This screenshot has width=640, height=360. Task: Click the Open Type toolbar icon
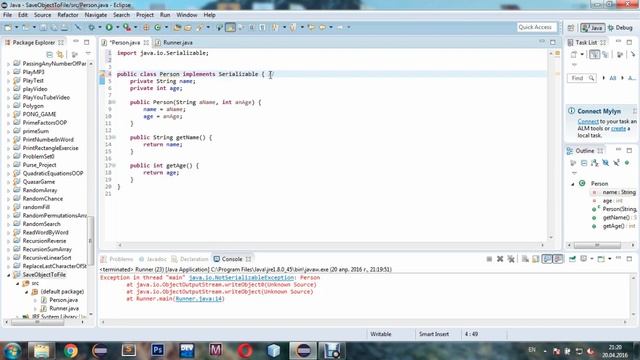177,27
